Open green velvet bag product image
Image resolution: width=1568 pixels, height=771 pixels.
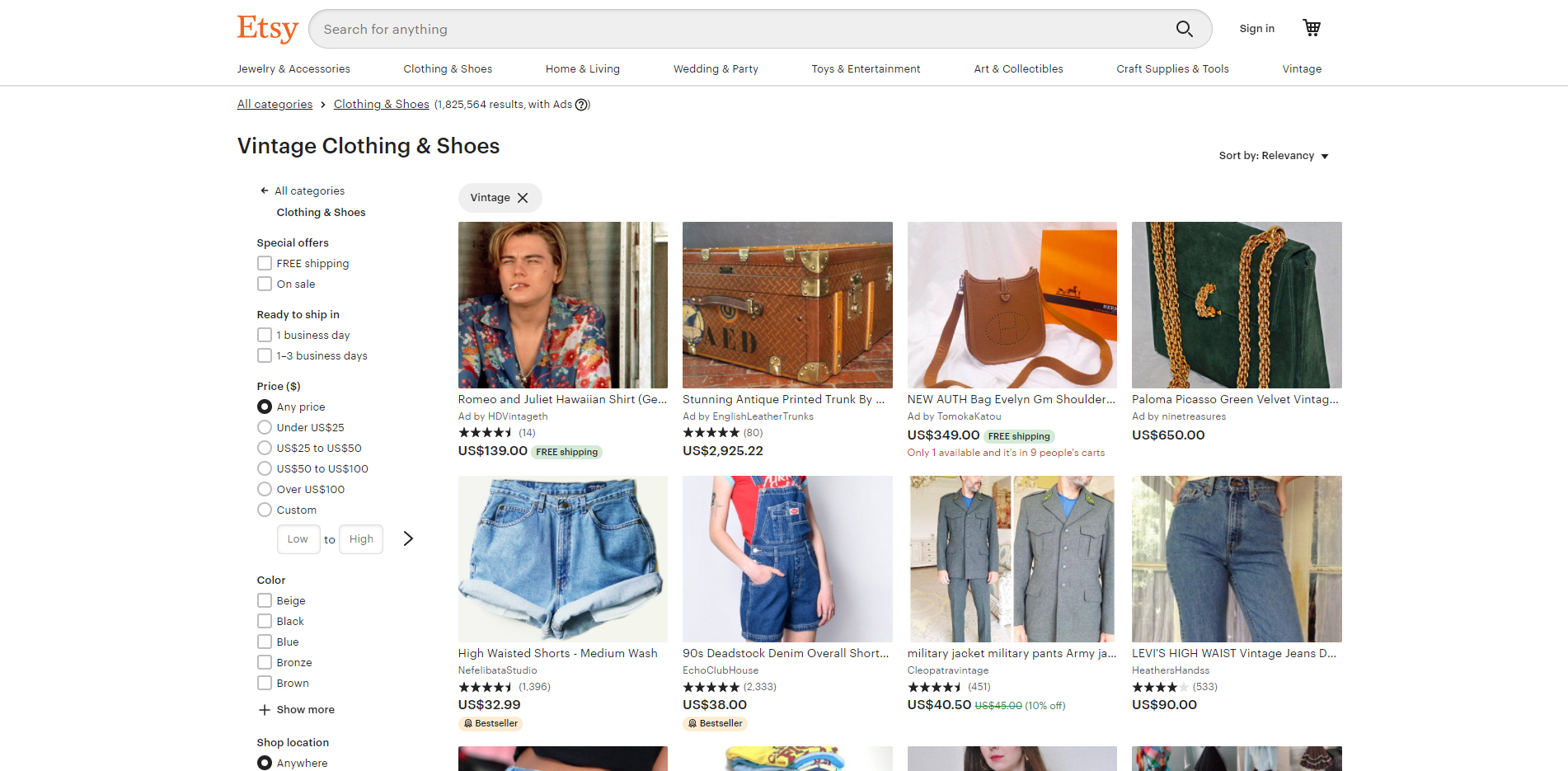coord(1237,305)
